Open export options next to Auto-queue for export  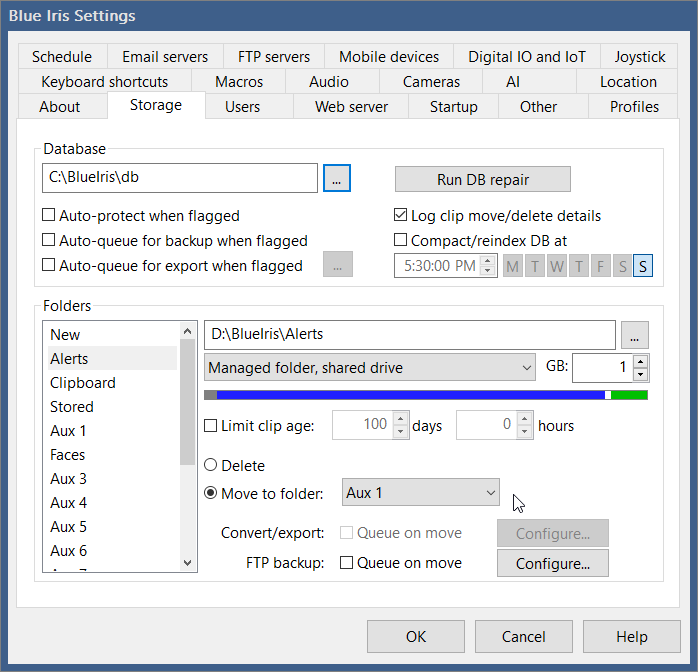(x=337, y=264)
